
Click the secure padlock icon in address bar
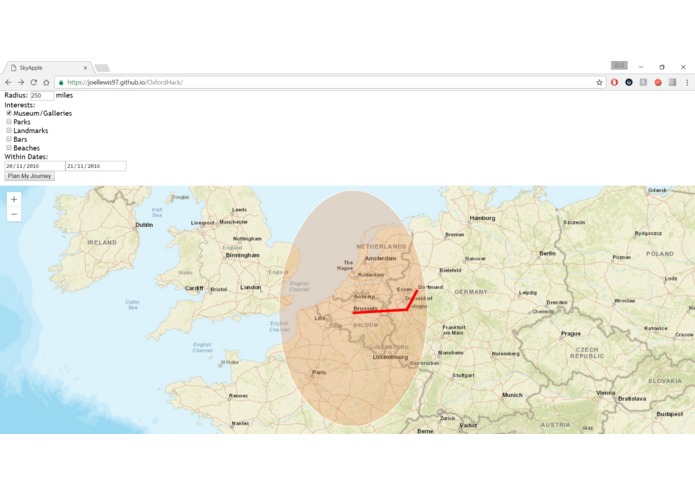[x=61, y=82]
